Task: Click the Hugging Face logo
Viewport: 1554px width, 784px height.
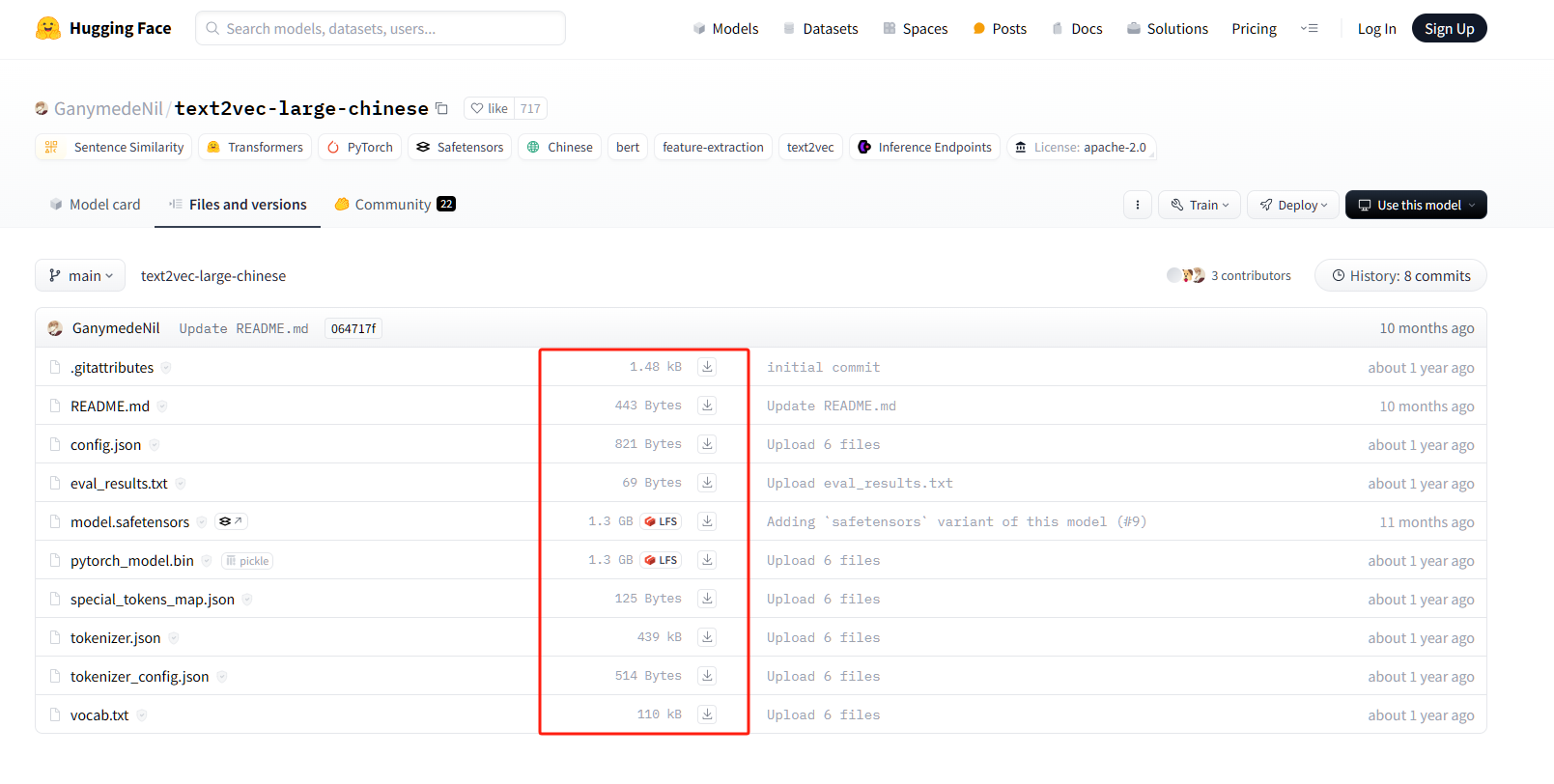Action: click(103, 28)
